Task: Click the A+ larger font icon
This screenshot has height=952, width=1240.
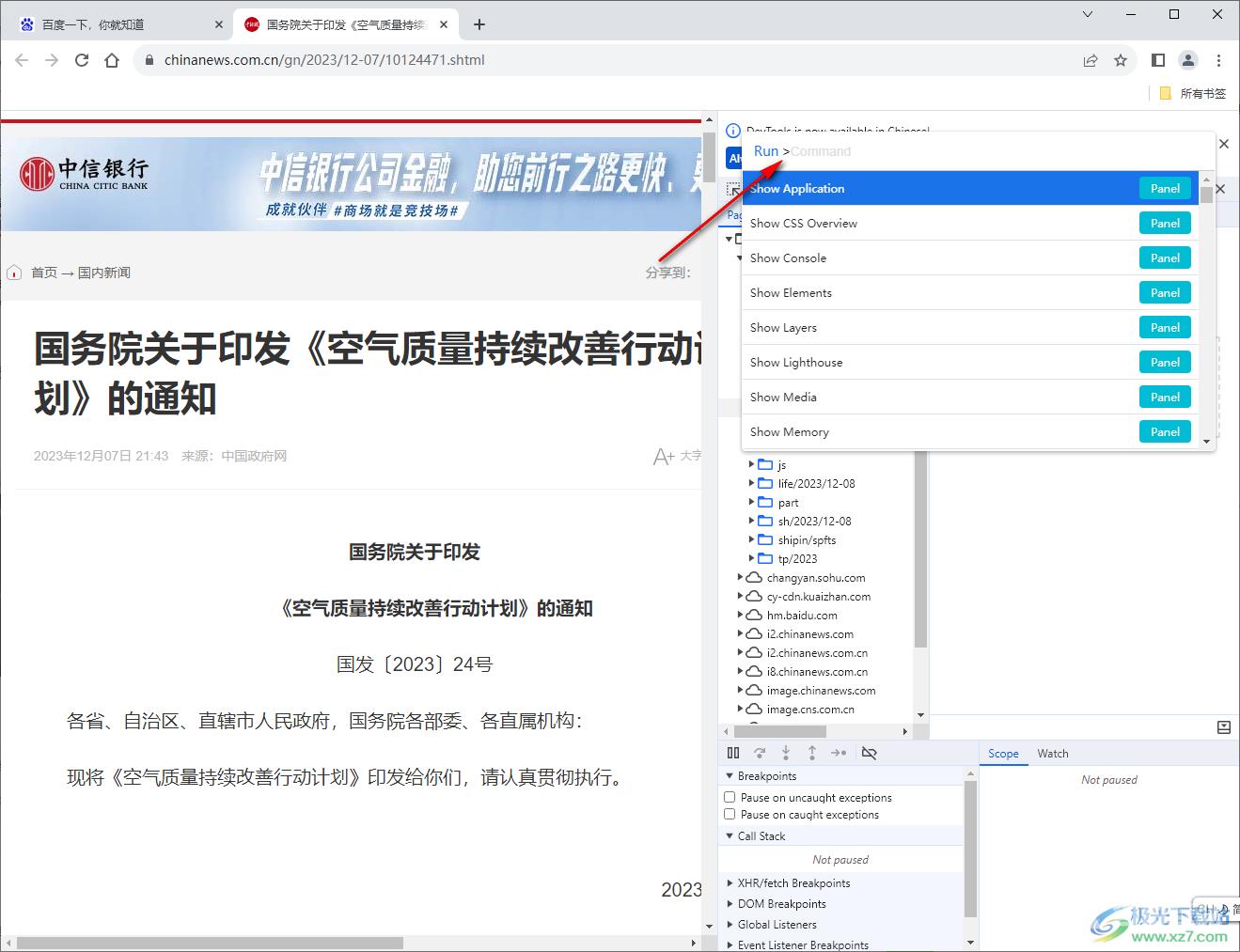Action: 664,456
